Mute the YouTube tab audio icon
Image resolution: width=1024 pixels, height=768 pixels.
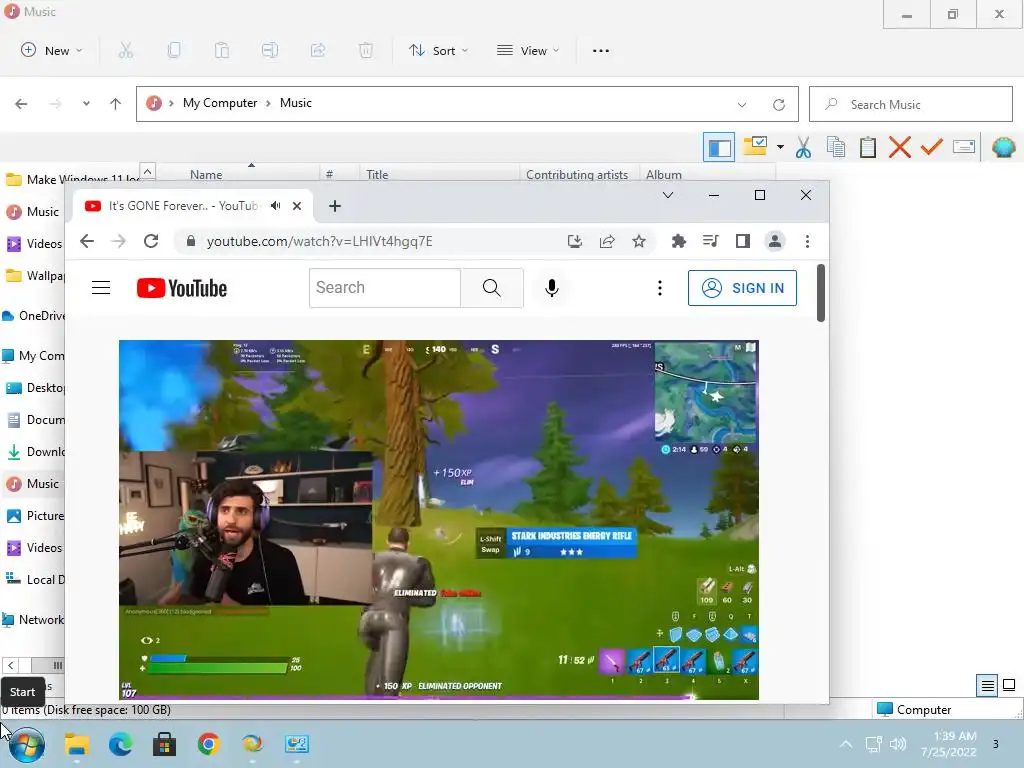[276, 206]
